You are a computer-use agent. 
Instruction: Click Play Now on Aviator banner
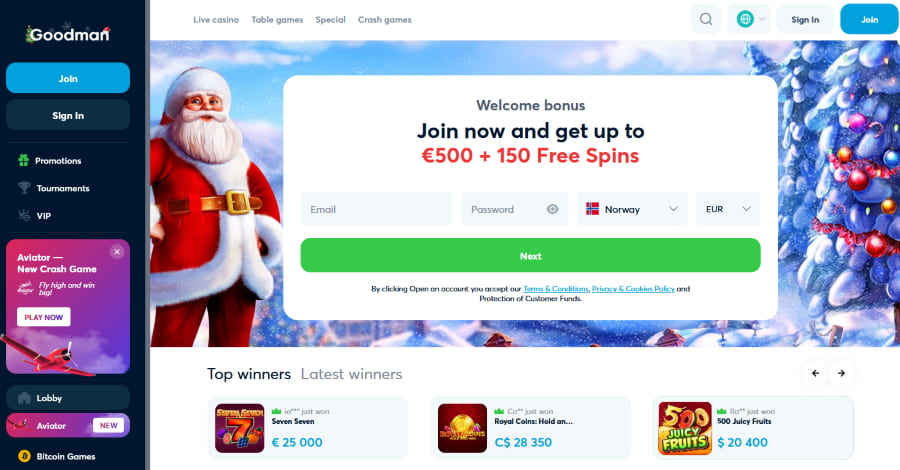pyautogui.click(x=44, y=317)
